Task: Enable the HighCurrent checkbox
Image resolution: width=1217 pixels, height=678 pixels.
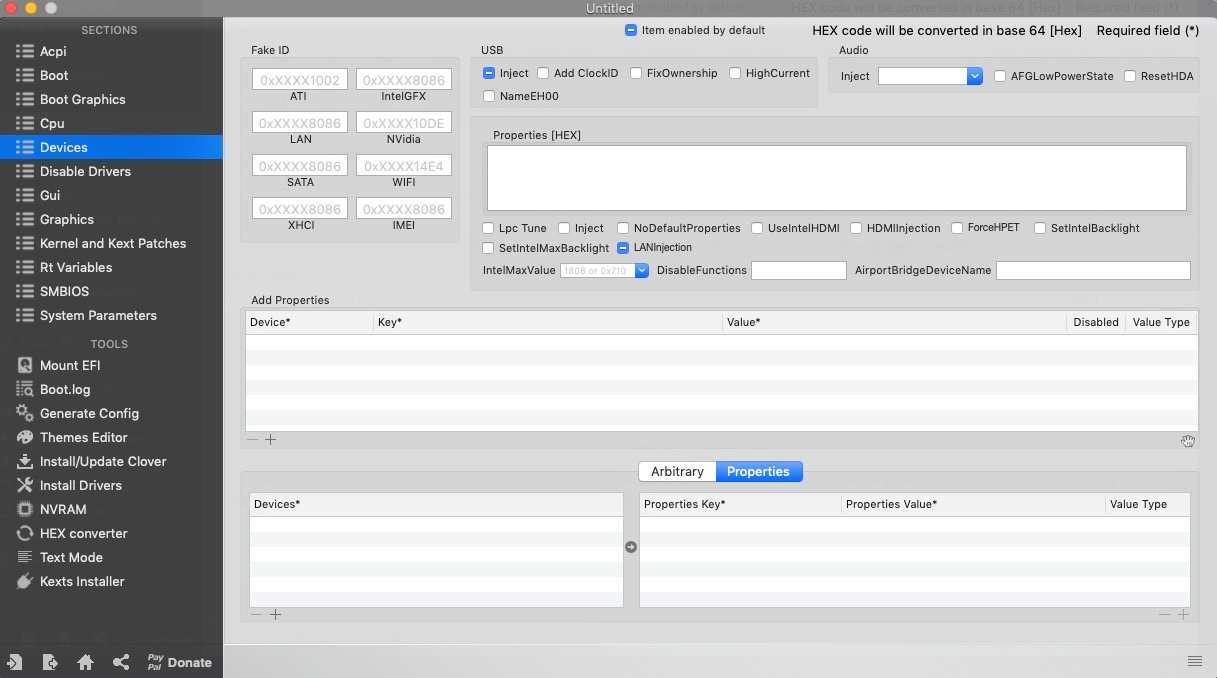Action: click(735, 73)
